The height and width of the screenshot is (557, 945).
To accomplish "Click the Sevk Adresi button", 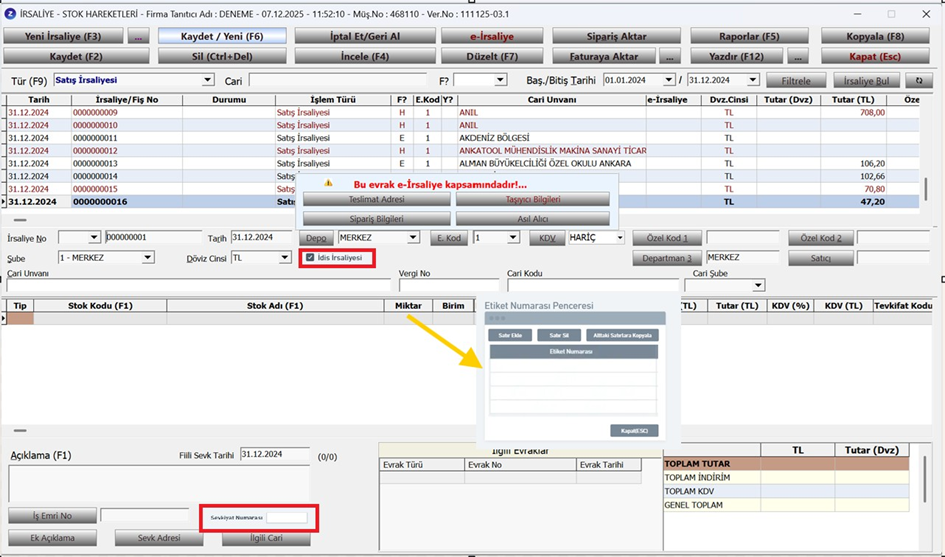I will pyautogui.click(x=159, y=538).
